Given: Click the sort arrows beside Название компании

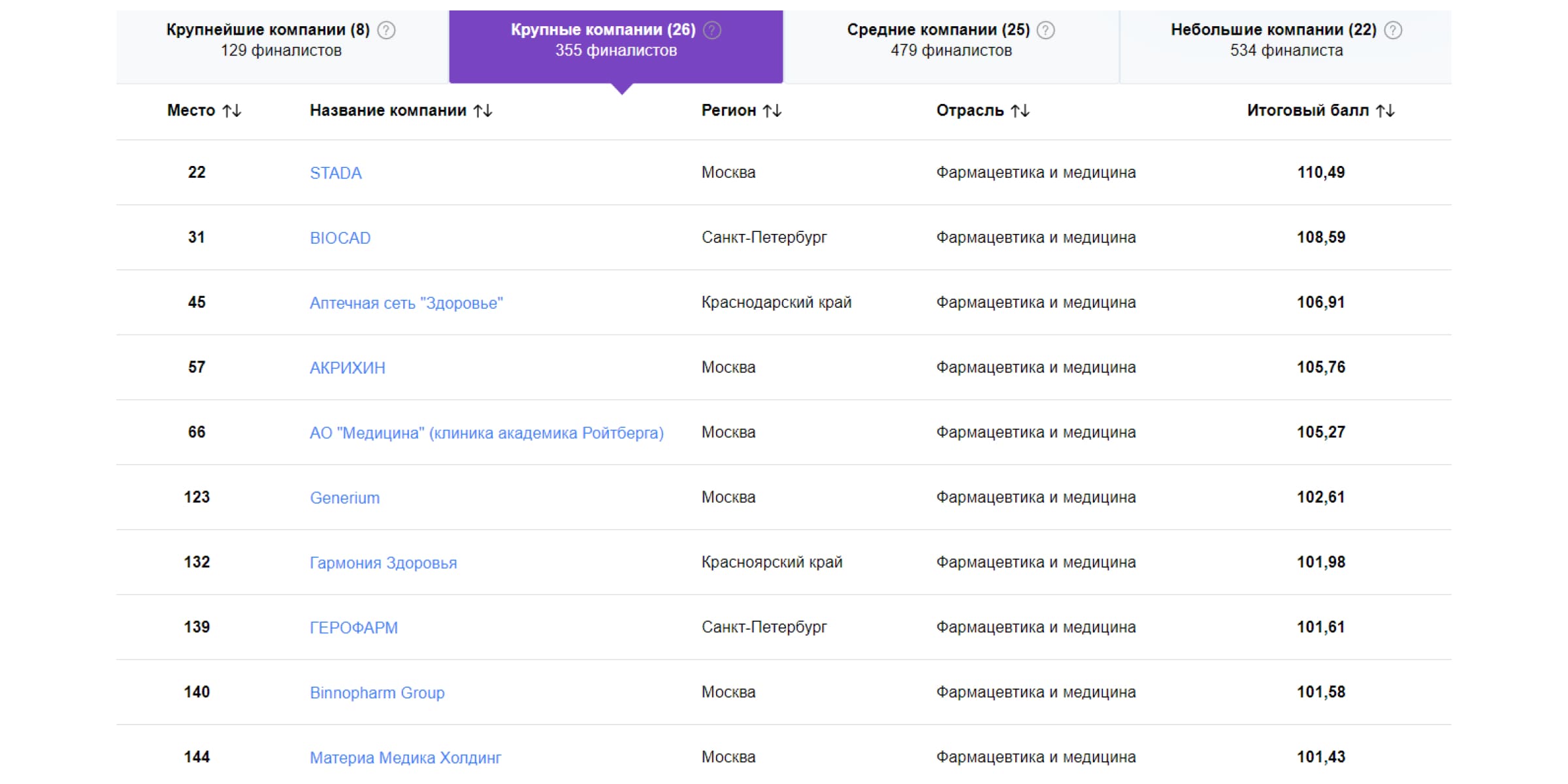Looking at the screenshot, I should point(482,111).
